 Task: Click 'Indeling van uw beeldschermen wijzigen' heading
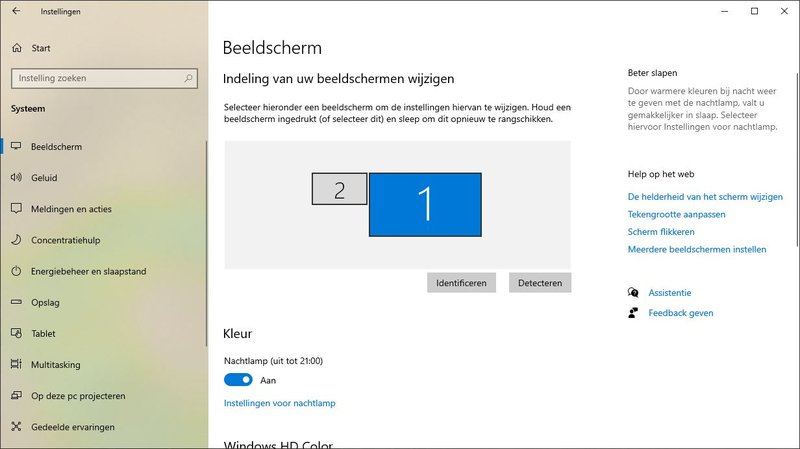click(338, 79)
